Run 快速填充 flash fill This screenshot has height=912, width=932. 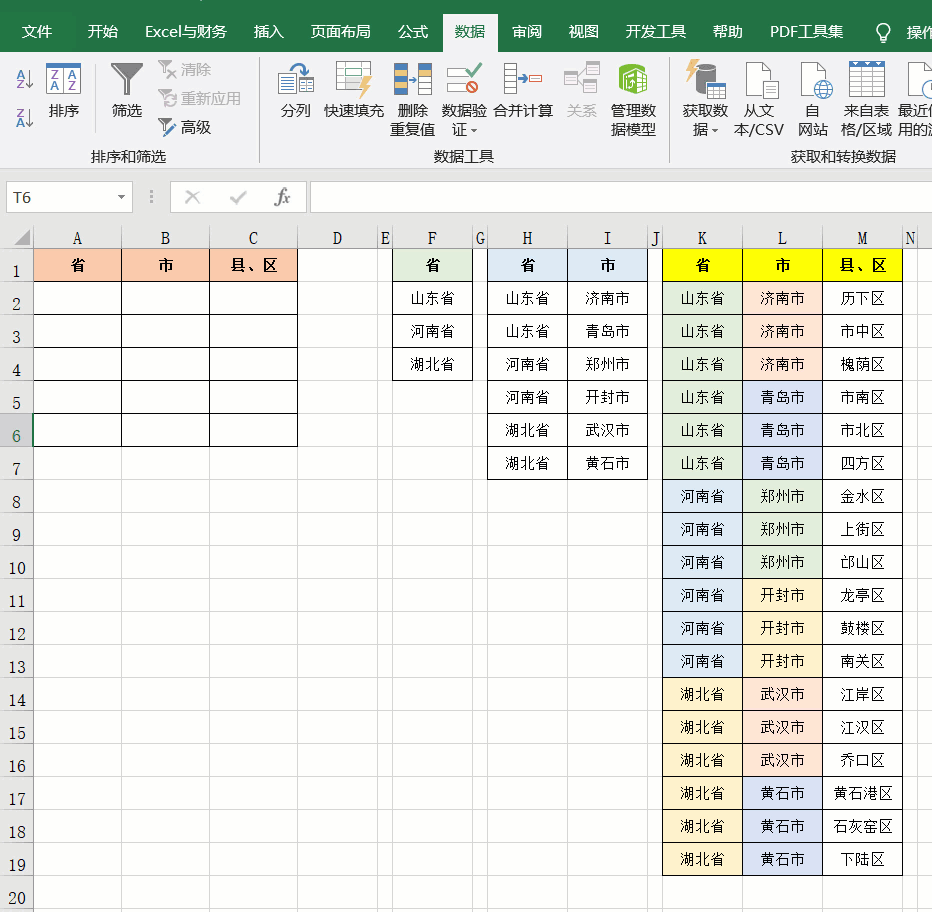point(354,90)
